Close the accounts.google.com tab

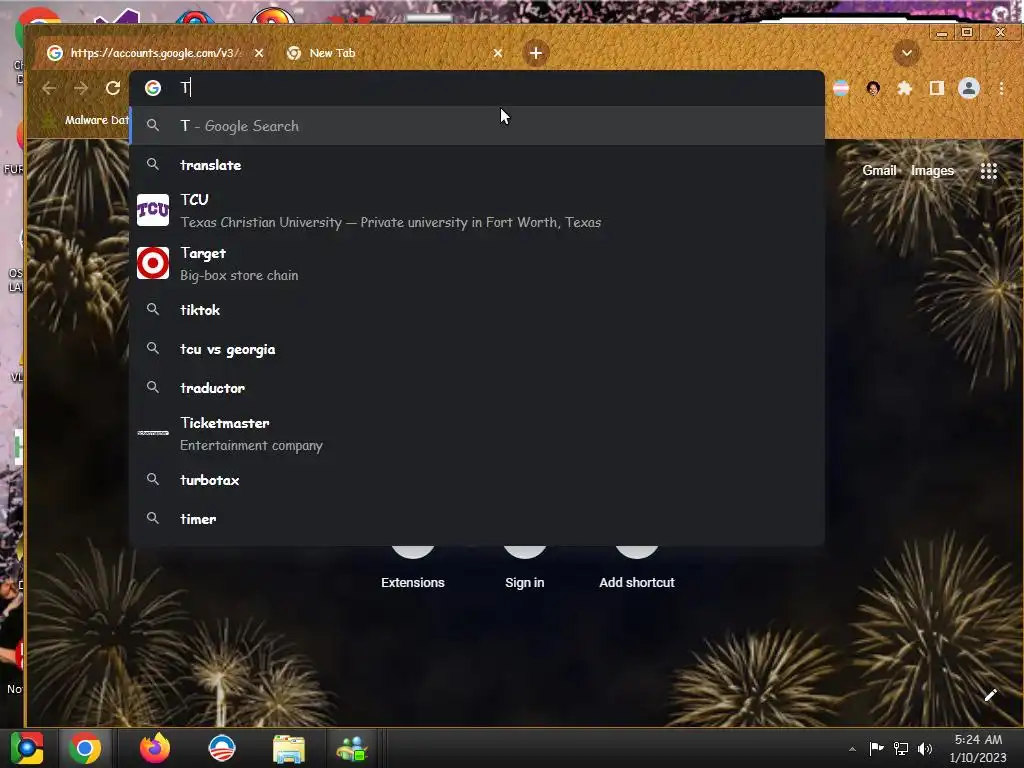pos(259,53)
